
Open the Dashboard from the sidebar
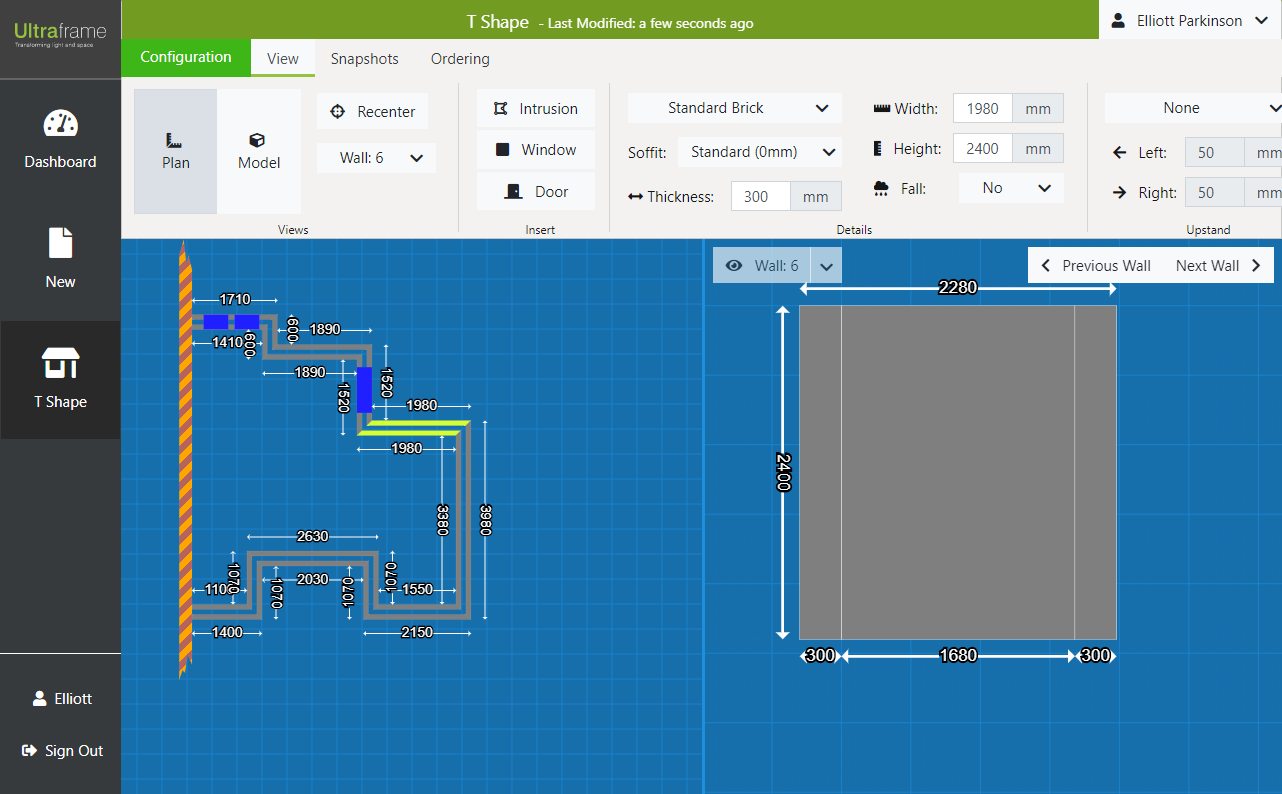click(x=60, y=140)
